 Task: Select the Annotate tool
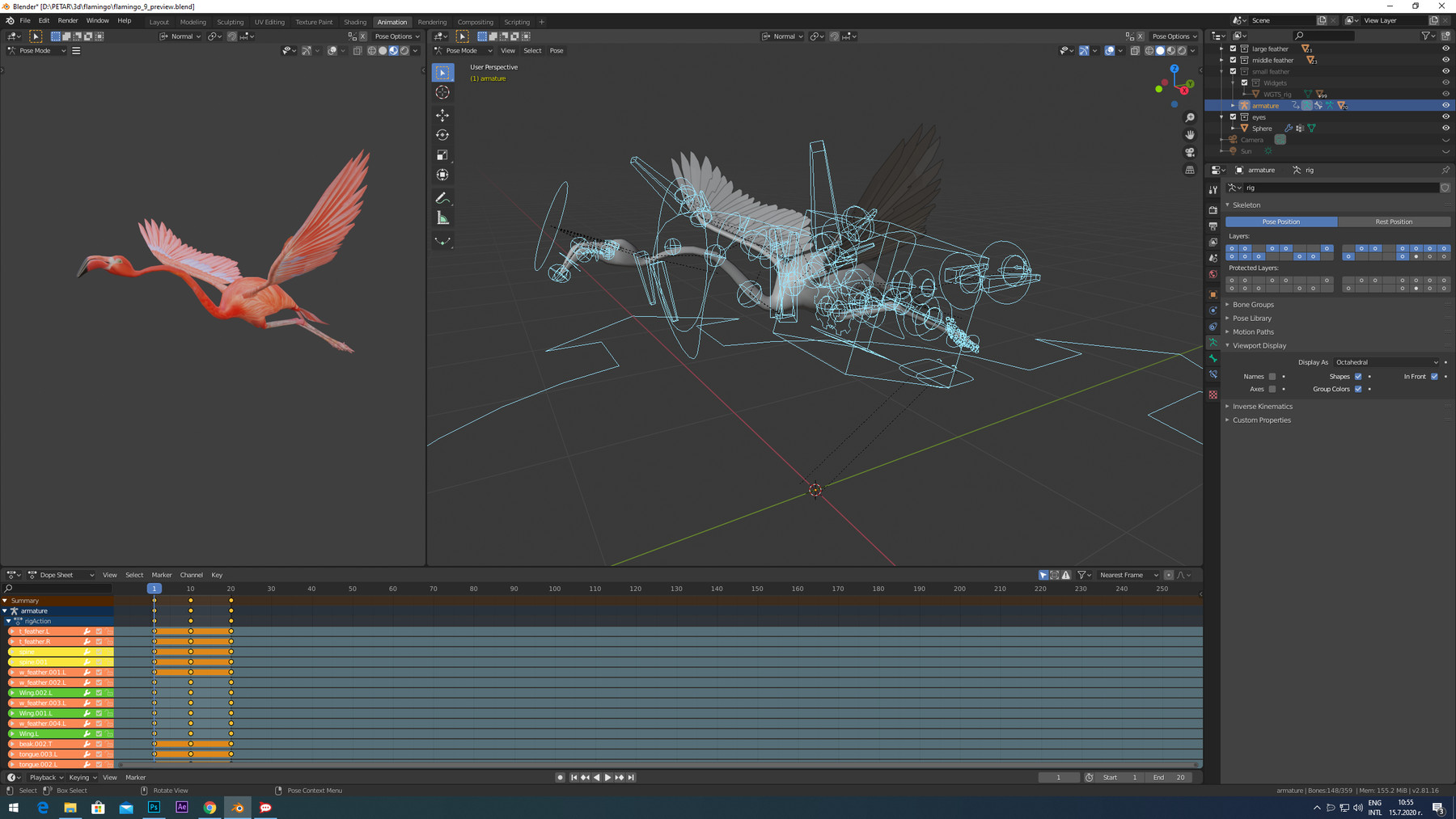click(x=442, y=197)
